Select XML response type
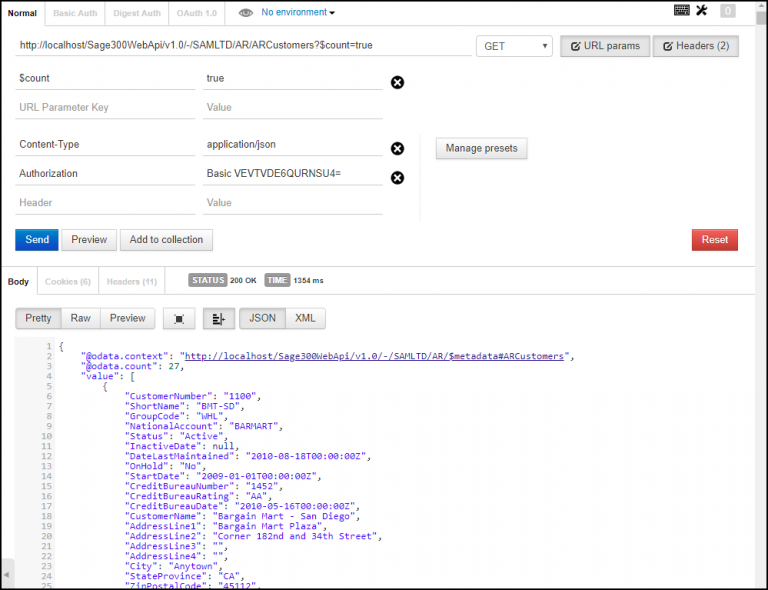The height and width of the screenshot is (590, 768). [x=305, y=318]
